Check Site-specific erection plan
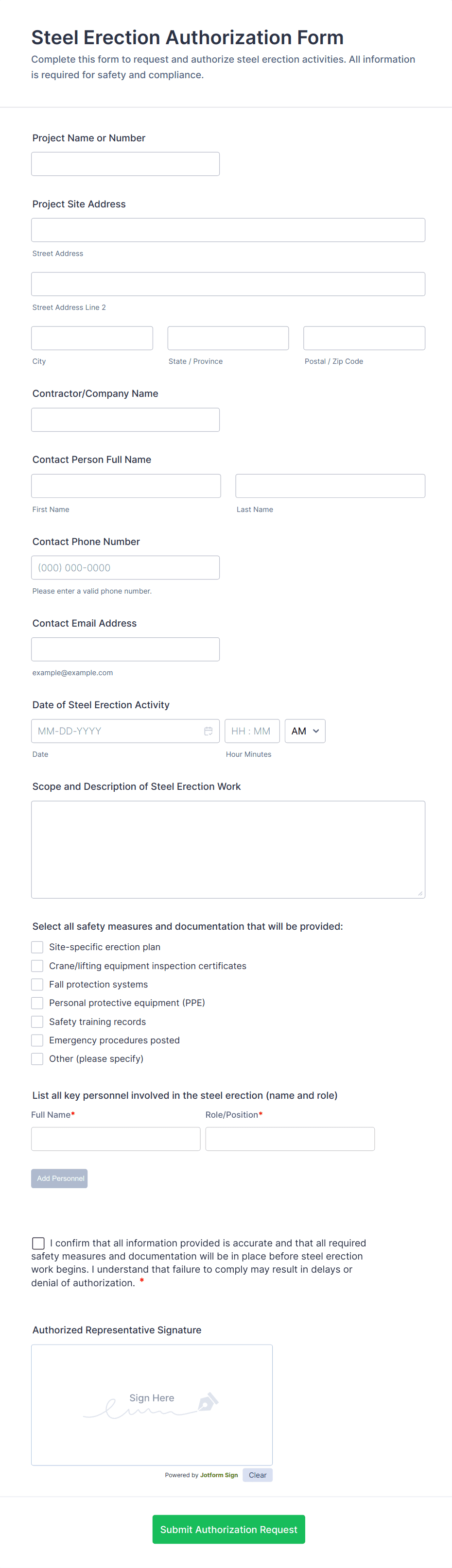This screenshot has height=1568, width=452. pyautogui.click(x=36, y=947)
